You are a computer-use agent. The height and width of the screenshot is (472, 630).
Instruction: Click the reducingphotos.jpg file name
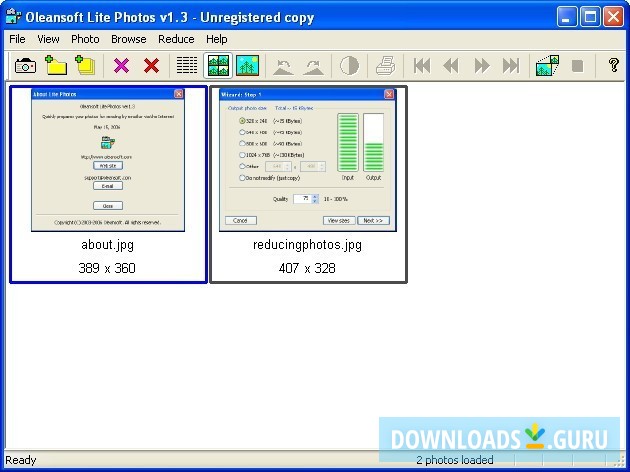(307, 245)
